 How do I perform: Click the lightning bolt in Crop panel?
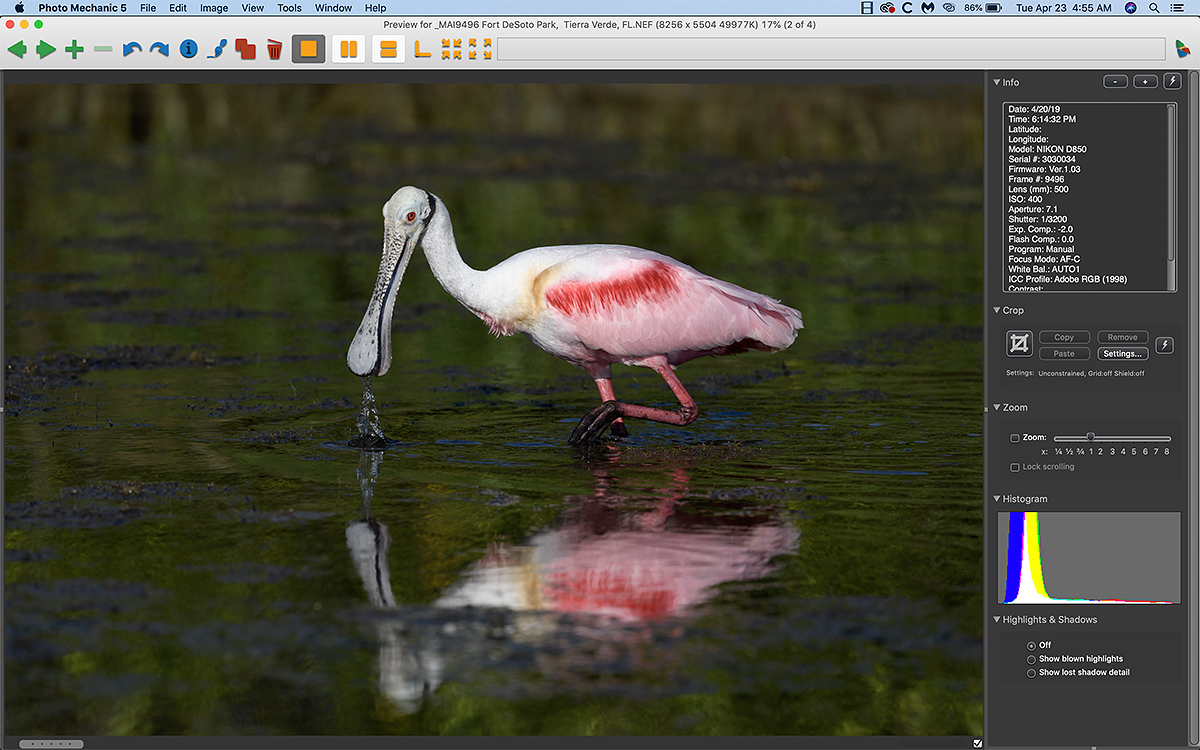(x=1164, y=345)
